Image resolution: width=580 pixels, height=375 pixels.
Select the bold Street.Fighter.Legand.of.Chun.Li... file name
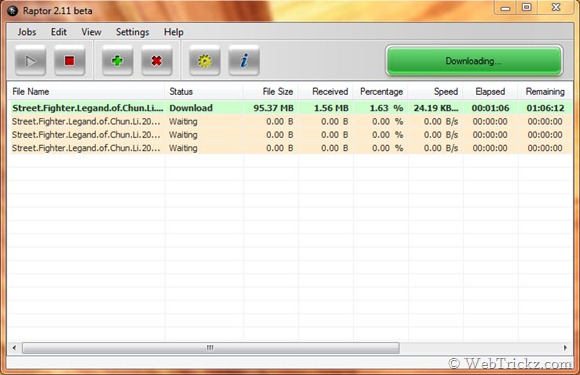pos(88,108)
